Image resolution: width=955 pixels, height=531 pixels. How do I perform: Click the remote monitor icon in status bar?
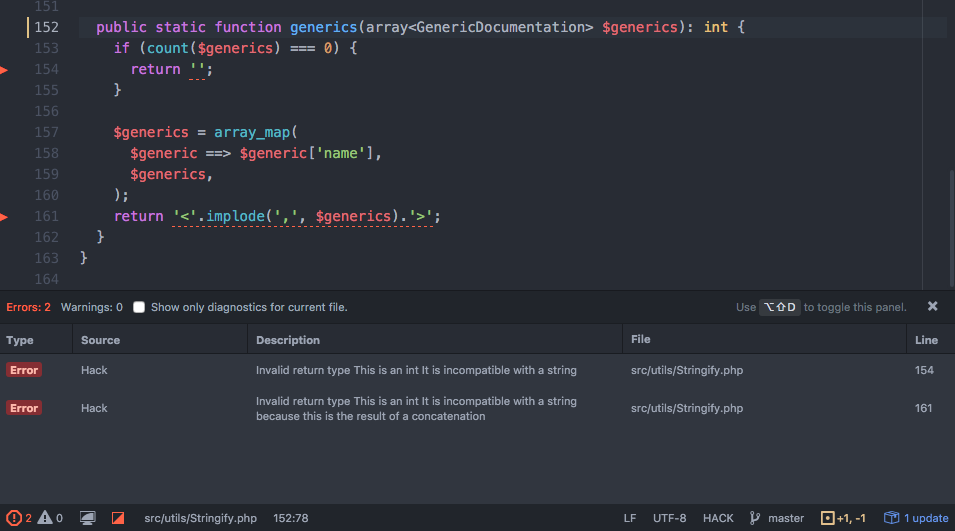pyautogui.click(x=88, y=518)
